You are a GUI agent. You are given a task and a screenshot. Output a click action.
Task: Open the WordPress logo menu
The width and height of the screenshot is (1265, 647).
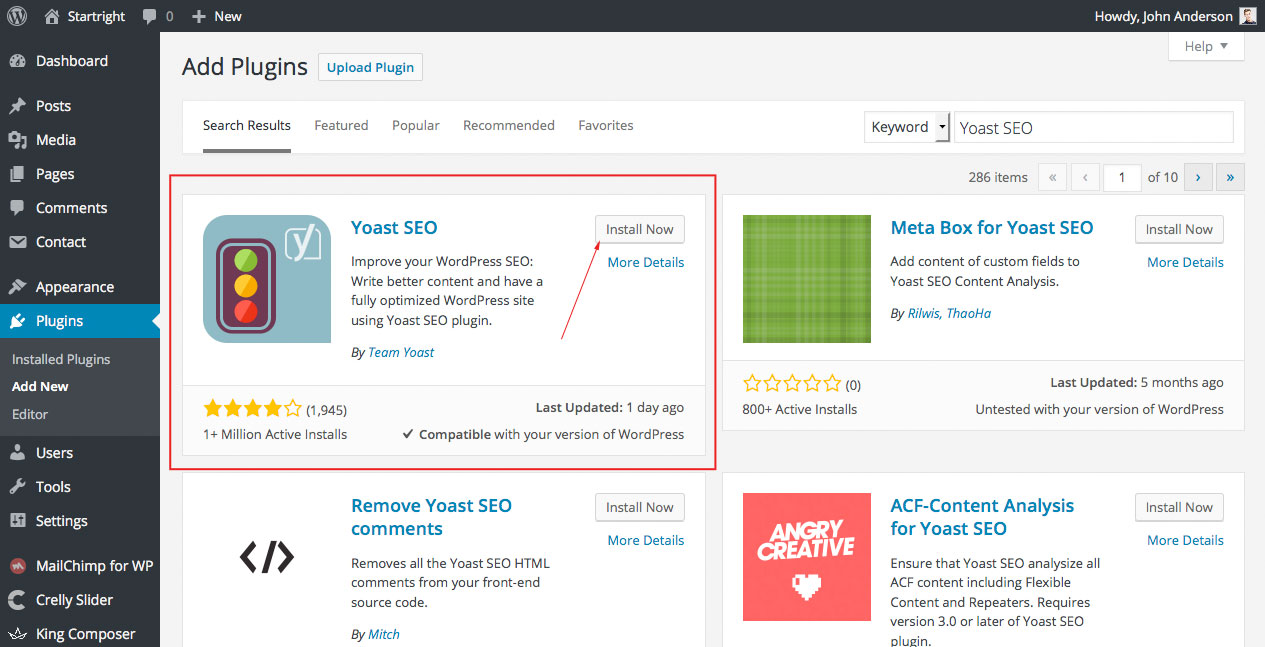coord(17,16)
